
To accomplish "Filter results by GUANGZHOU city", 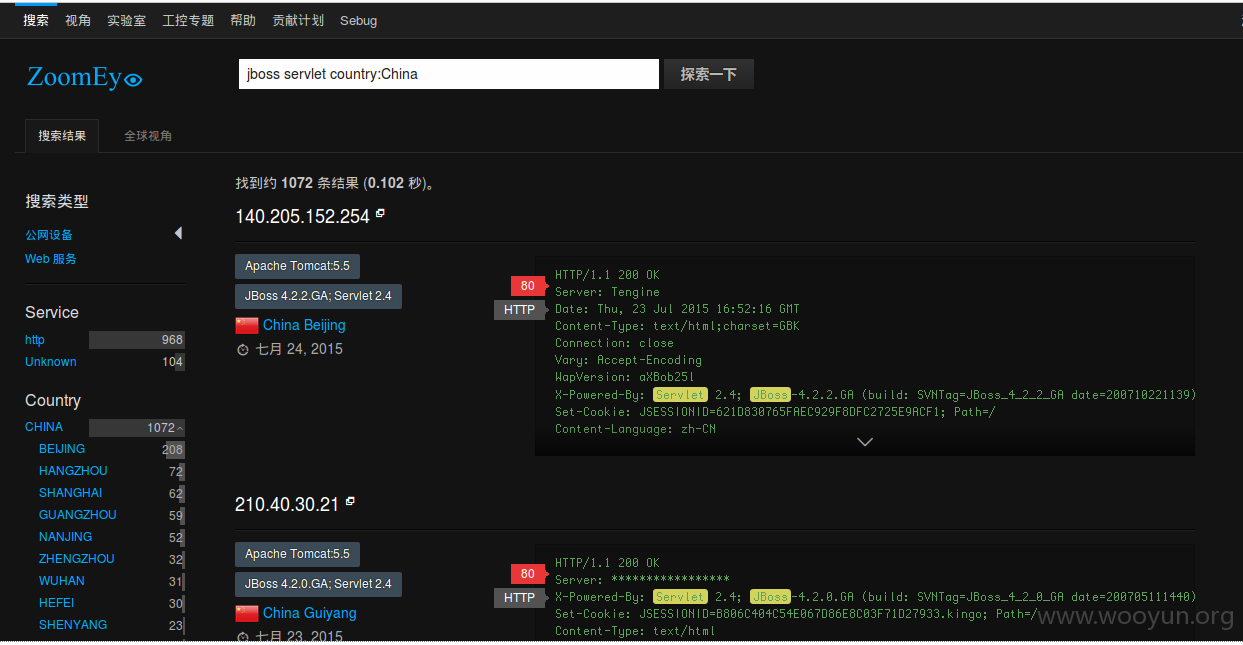I will click(78, 515).
